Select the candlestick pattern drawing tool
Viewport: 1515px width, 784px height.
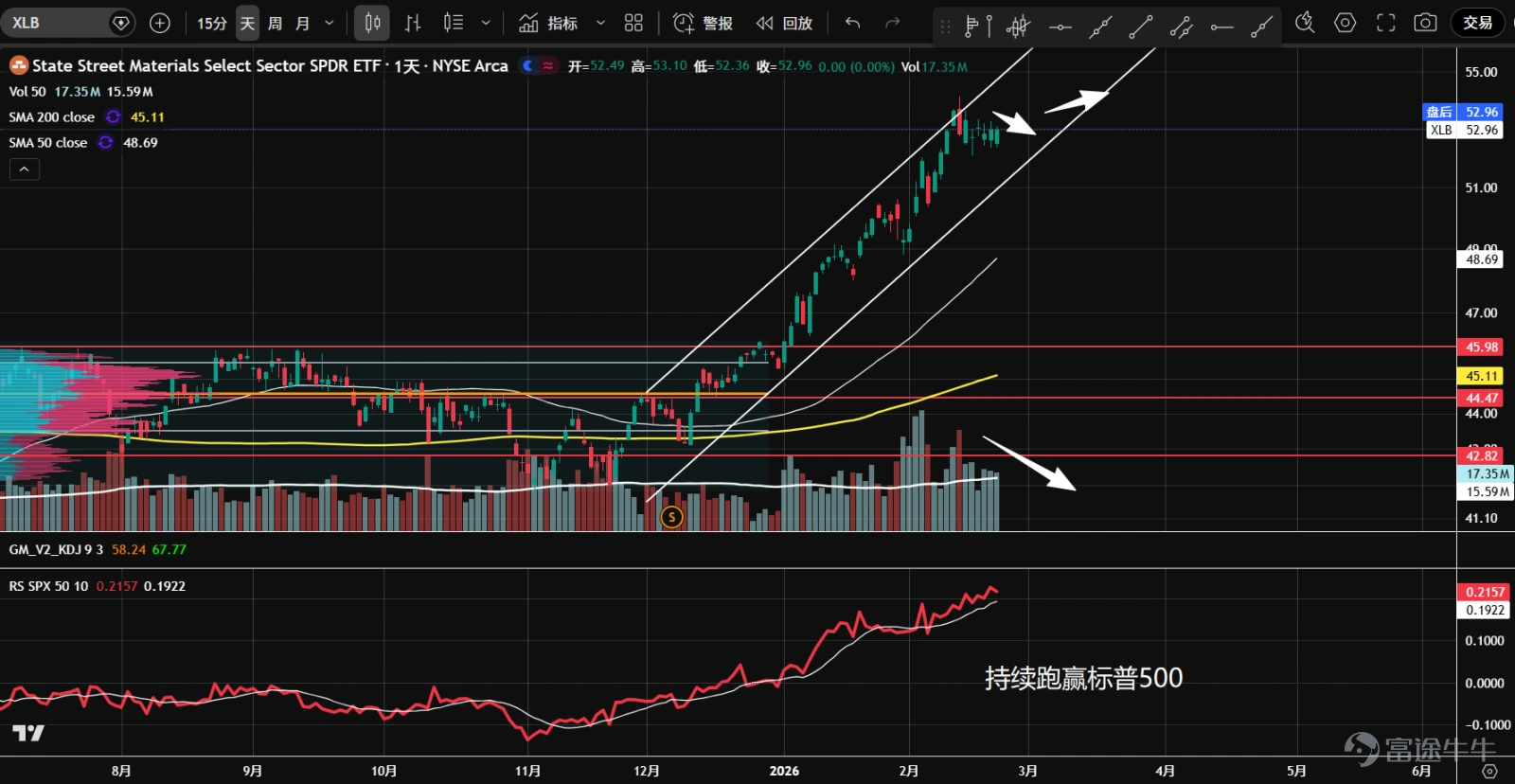tap(1019, 27)
